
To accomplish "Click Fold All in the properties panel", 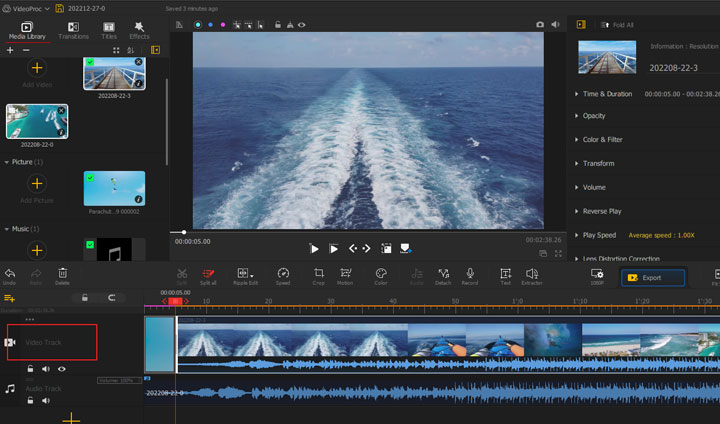I will point(622,24).
